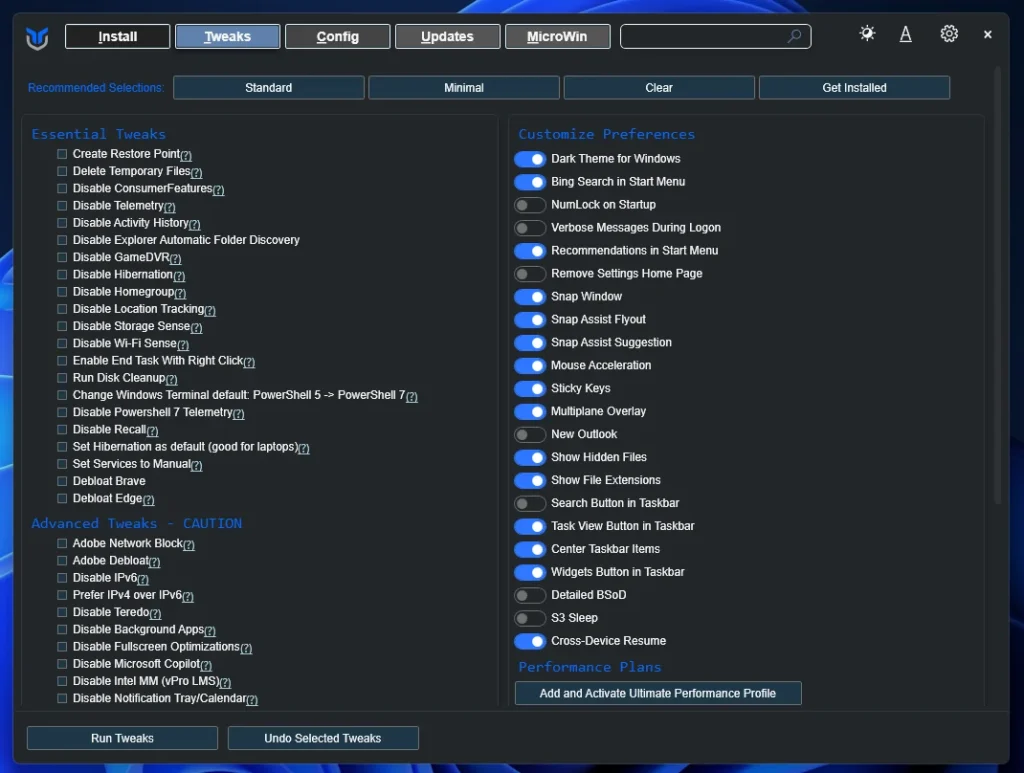Turn off Dark Theme for Windows toggle
The width and height of the screenshot is (1024, 773).
pyautogui.click(x=530, y=159)
